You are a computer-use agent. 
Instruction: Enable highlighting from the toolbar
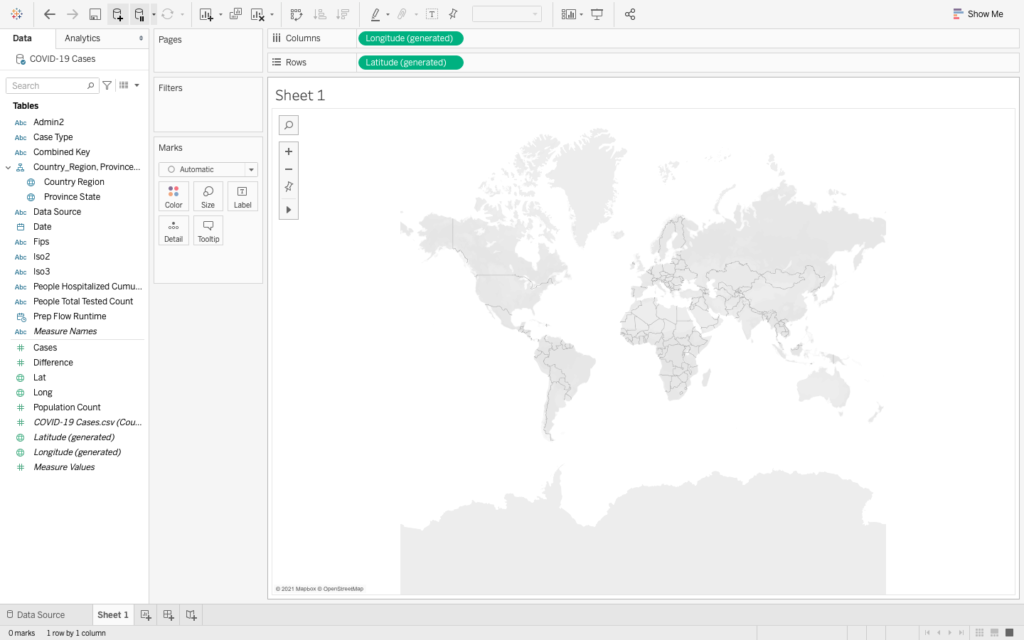point(374,14)
